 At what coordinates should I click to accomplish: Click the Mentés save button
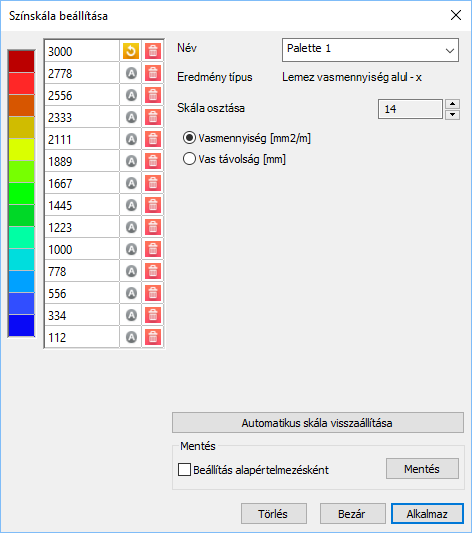[422, 469]
